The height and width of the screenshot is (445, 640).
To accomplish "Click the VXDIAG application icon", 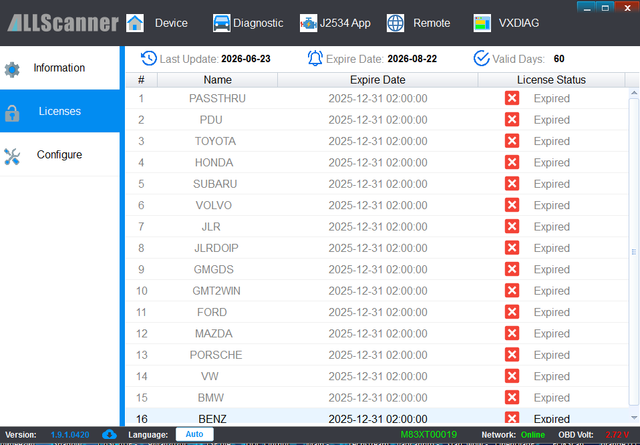I will tap(482, 23).
